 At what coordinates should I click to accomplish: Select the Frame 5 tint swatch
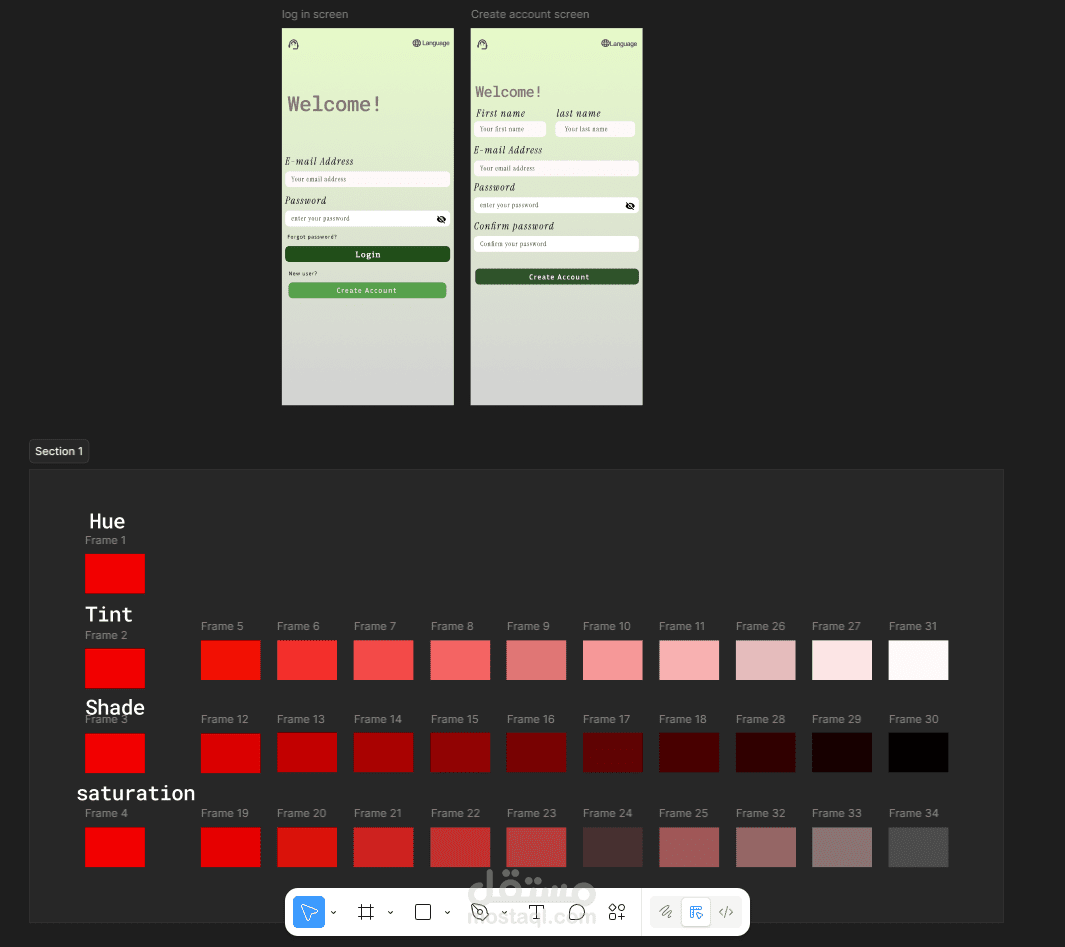tap(230, 660)
